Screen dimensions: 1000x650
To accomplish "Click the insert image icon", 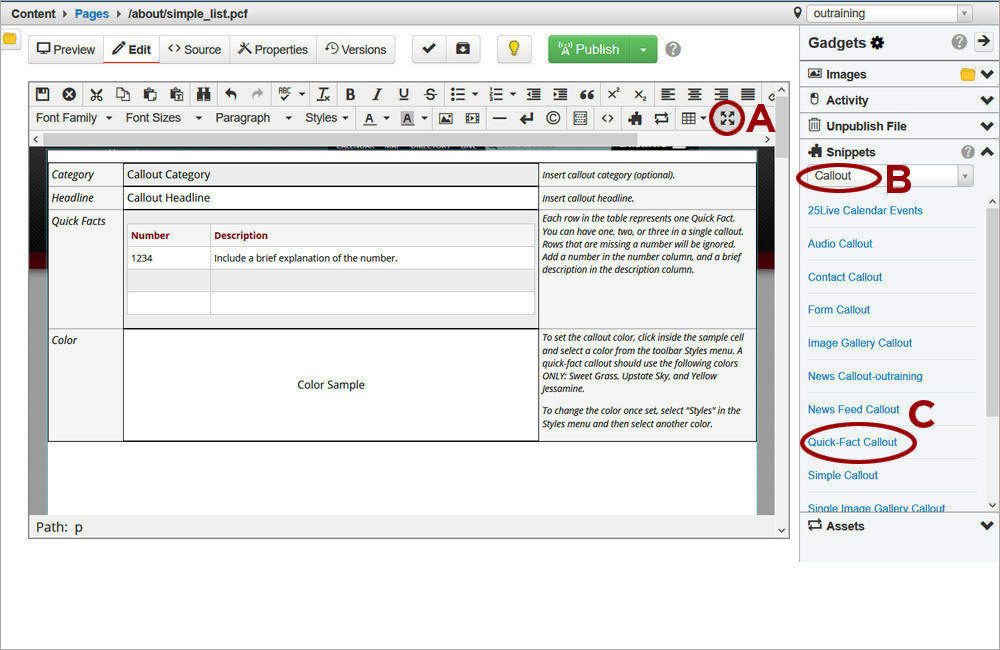I will tap(446, 118).
